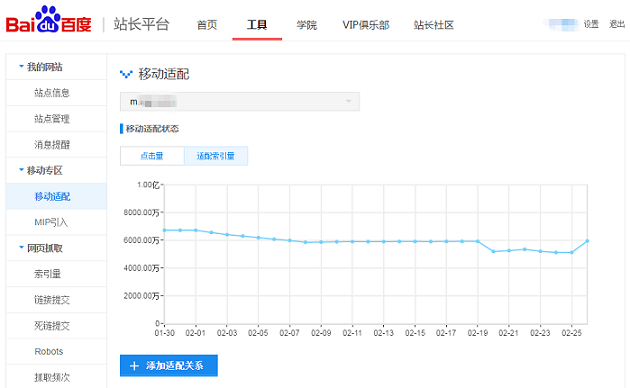
Task: Switch to the 适配索引量 chart tab
Action: (x=216, y=156)
